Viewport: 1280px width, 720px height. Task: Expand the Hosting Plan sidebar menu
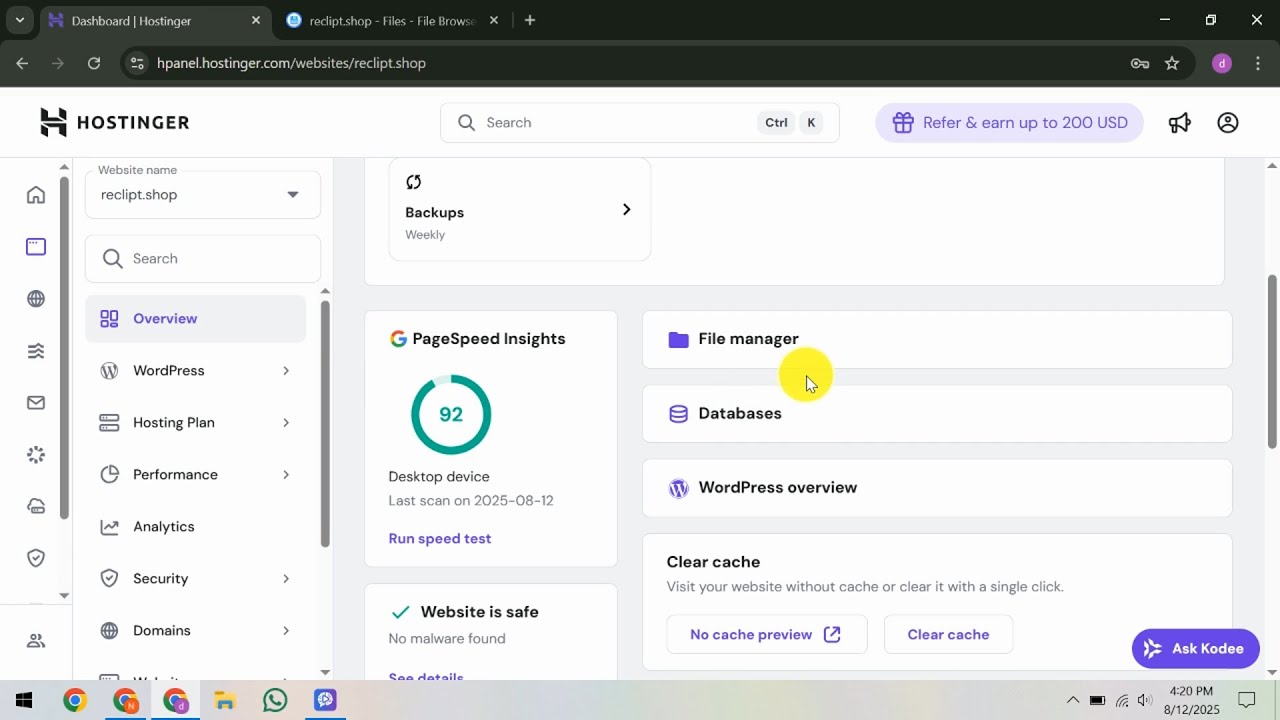pyautogui.click(x=195, y=422)
